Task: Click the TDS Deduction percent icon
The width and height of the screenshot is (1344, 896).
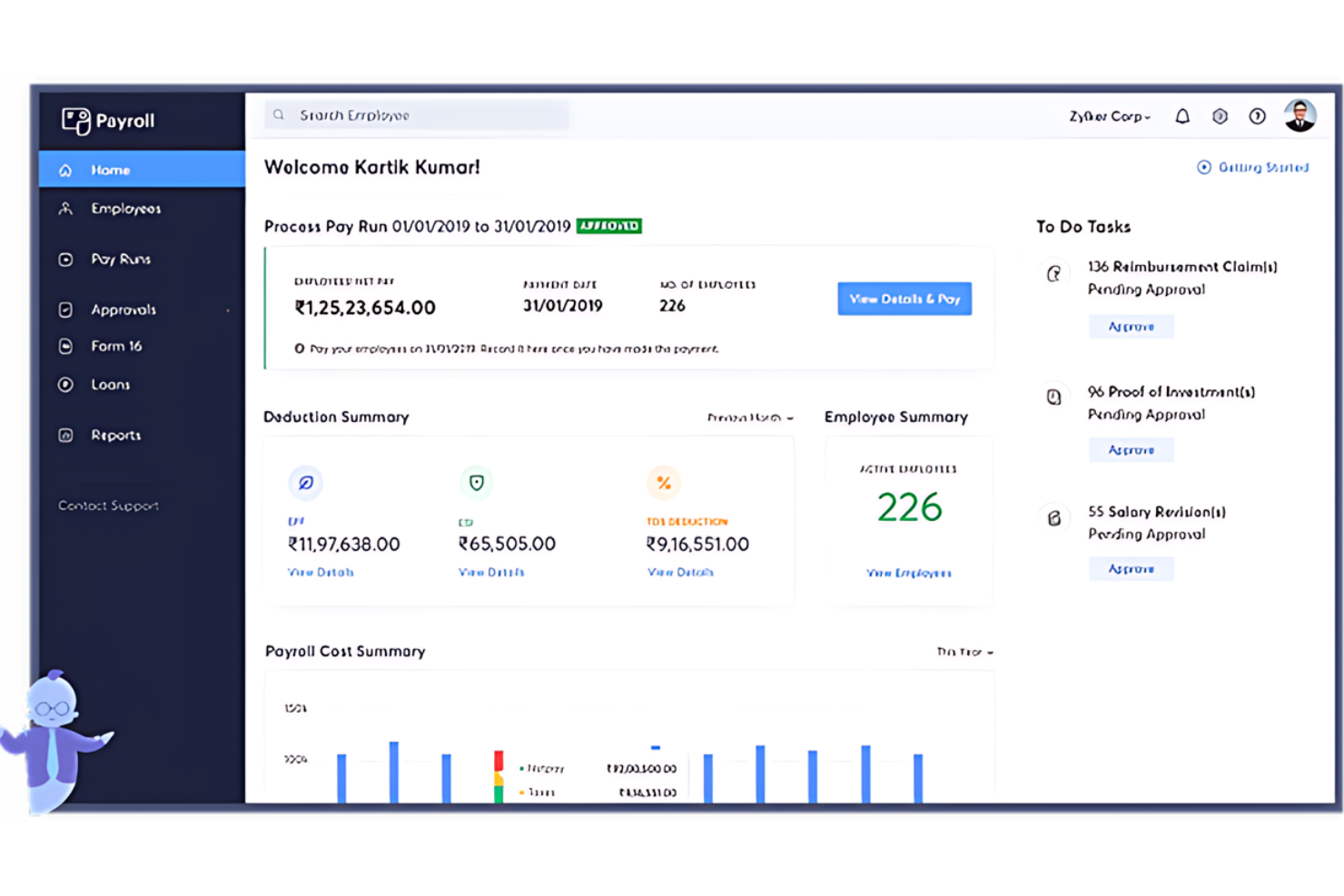Action: tap(664, 483)
